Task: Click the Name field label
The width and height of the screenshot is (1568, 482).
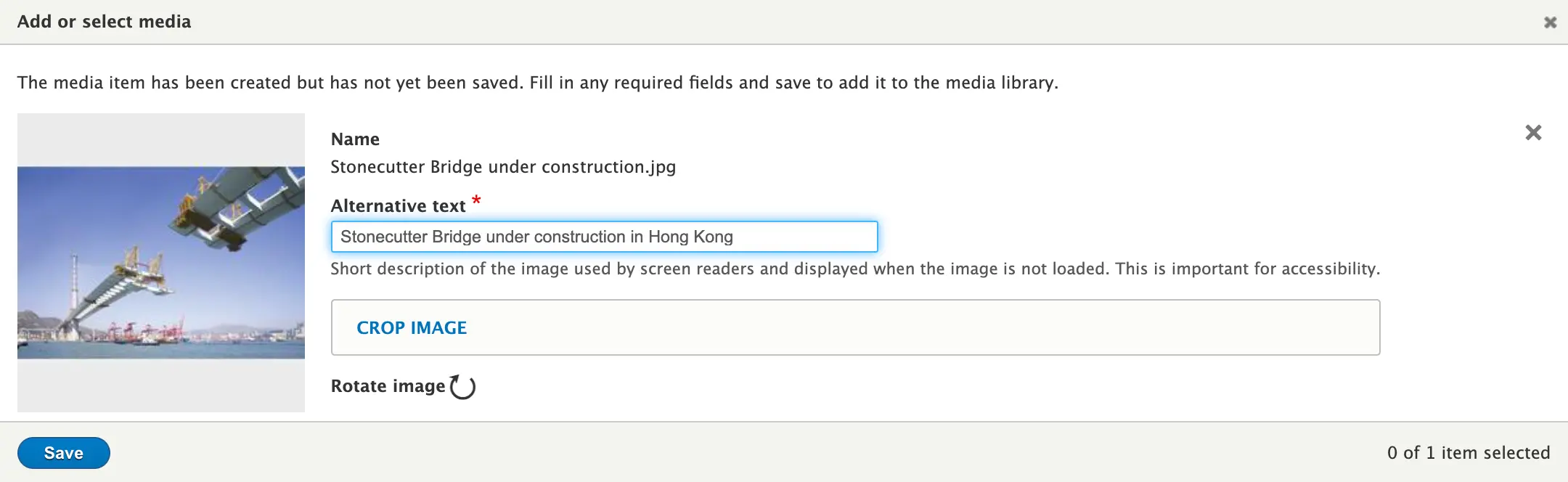Action: pyautogui.click(x=355, y=139)
